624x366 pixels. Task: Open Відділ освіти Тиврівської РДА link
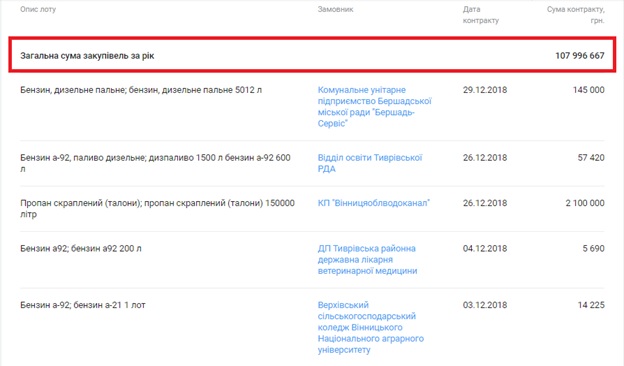tap(370, 163)
